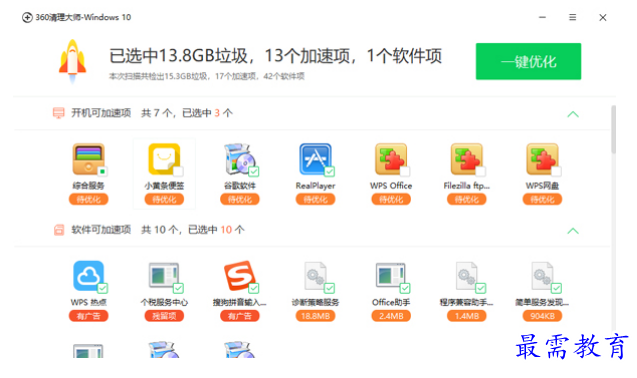Click the 共 7 个，已选中 3 个 count text
This screenshot has width=637, height=378.
click(187, 113)
